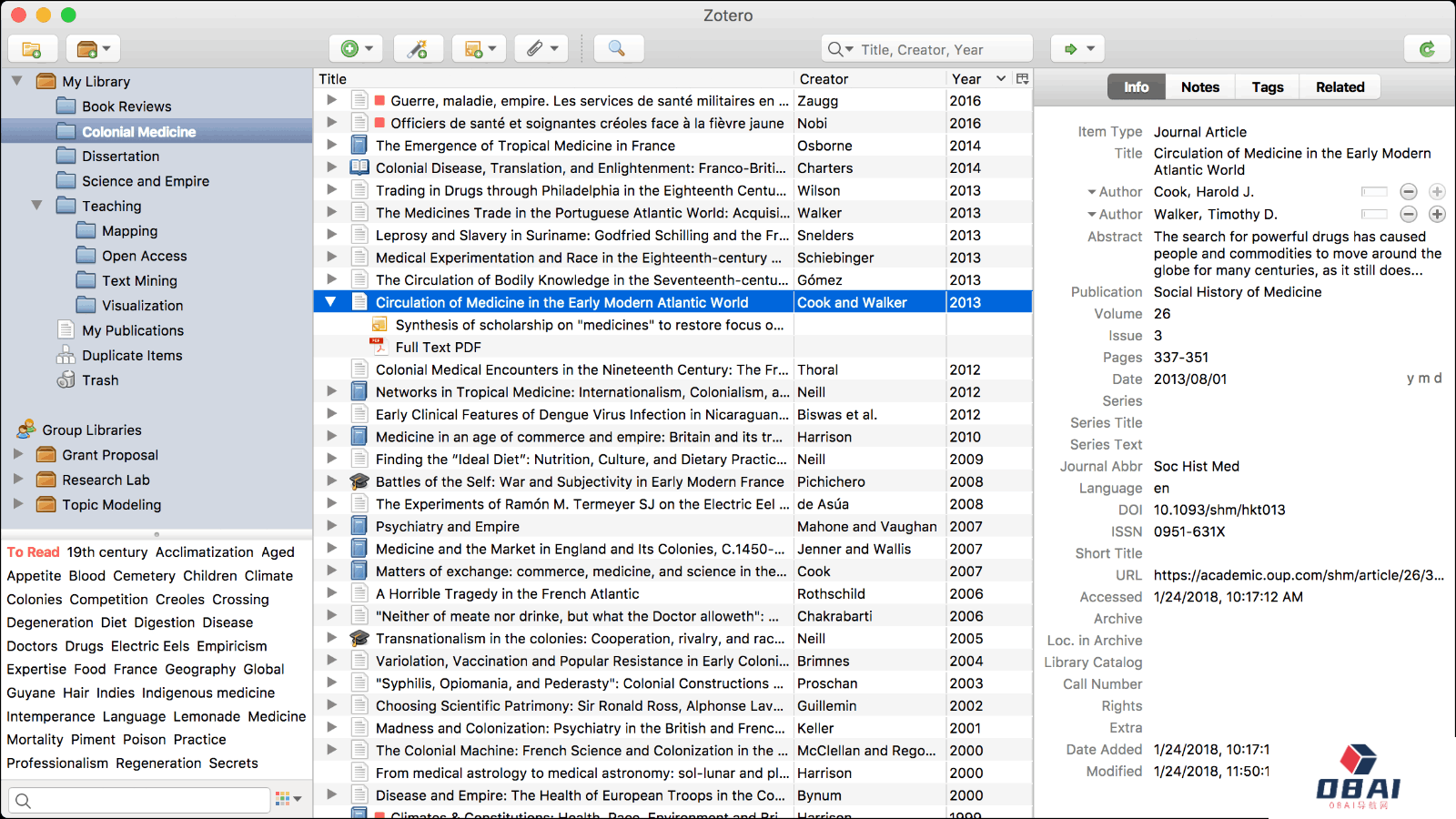Select the Synthesis of scholarship note item

click(x=589, y=325)
